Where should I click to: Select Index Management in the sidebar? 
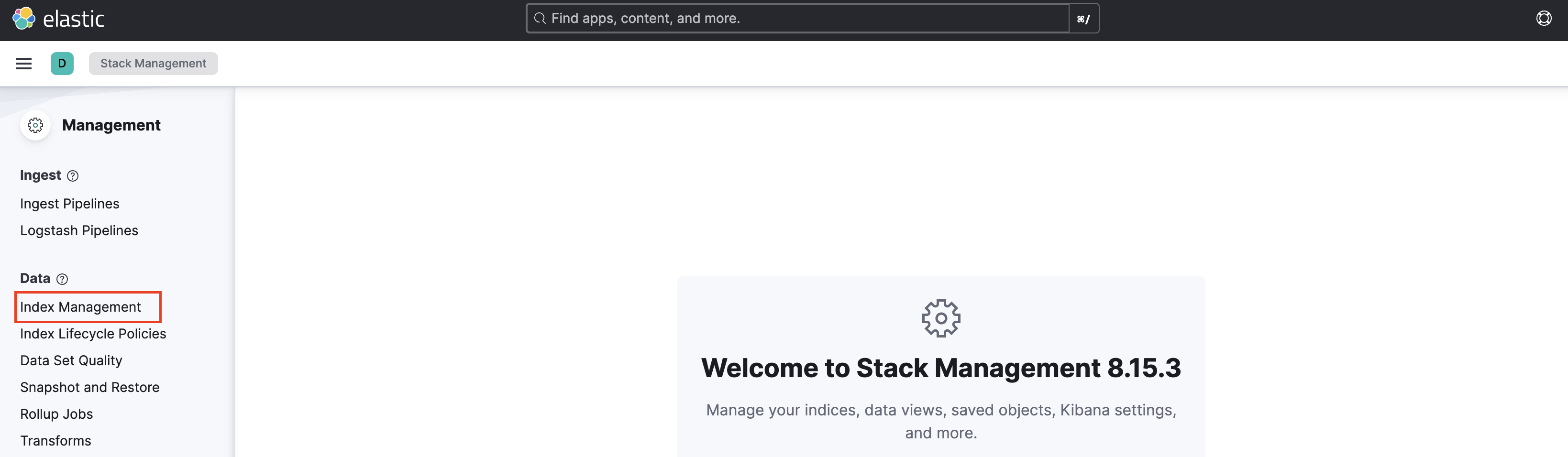point(80,307)
